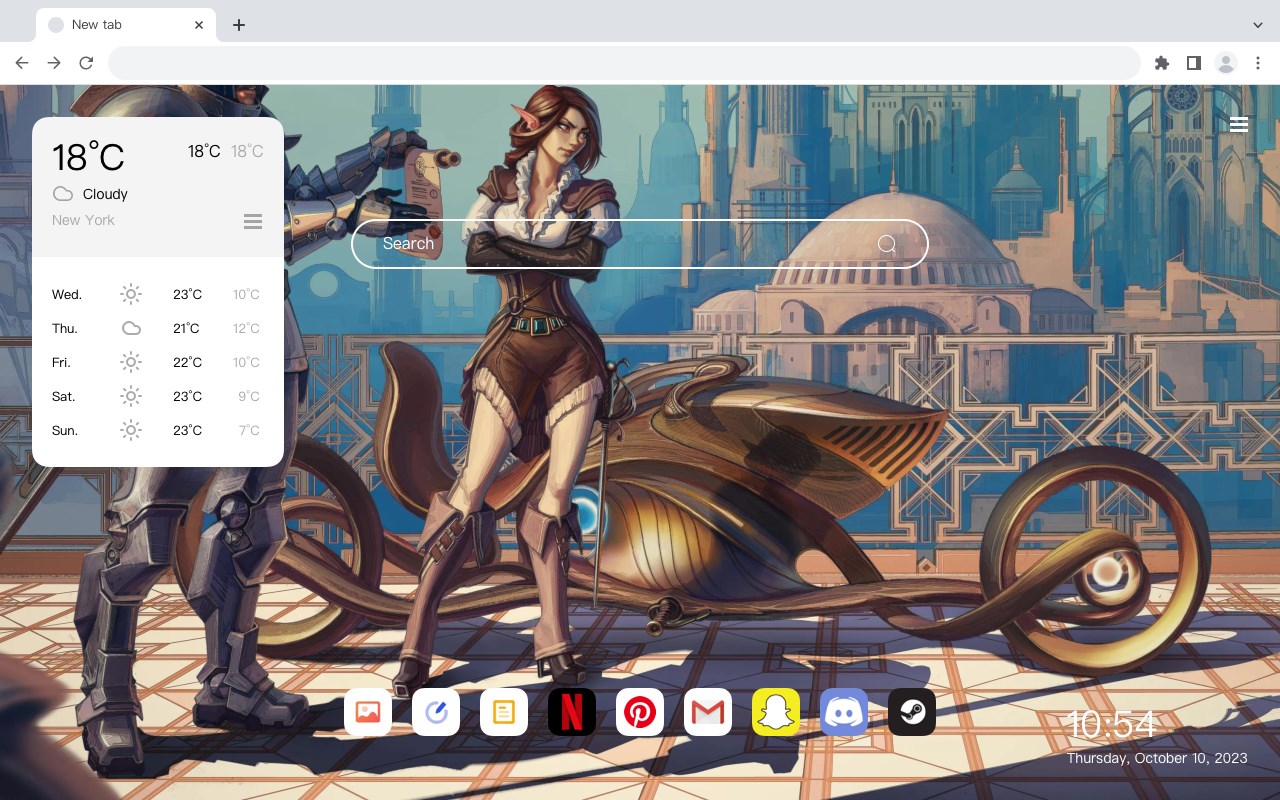Click Wednesday's sunny forecast icon
This screenshot has height=800, width=1280.
(x=131, y=294)
